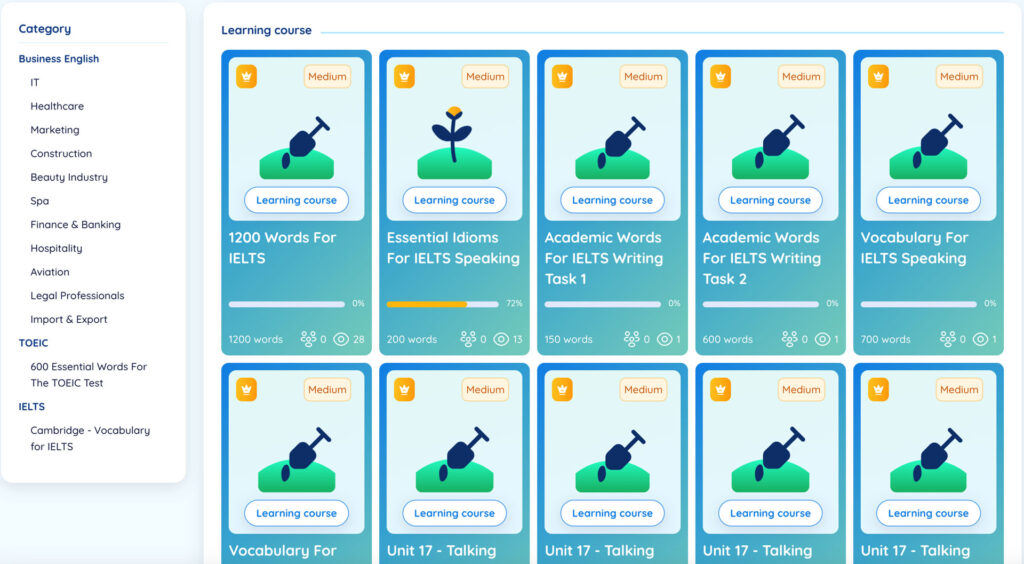Click eye views icon on 1200 words card
The width and height of the screenshot is (1024, 564).
pos(341,339)
